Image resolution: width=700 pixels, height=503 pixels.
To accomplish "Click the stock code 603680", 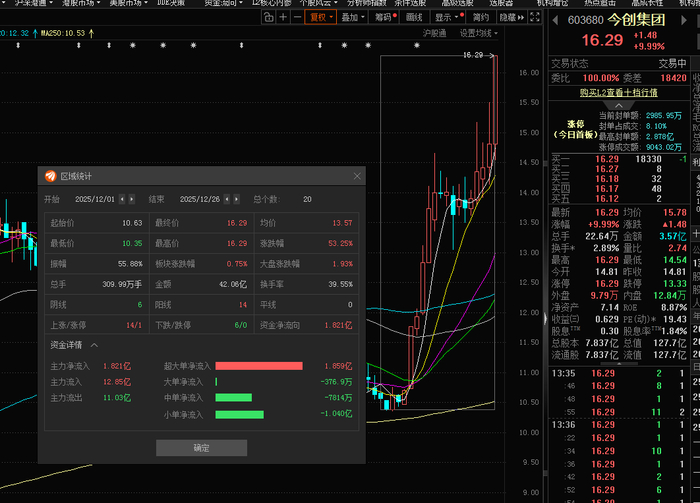I will coord(585,20).
